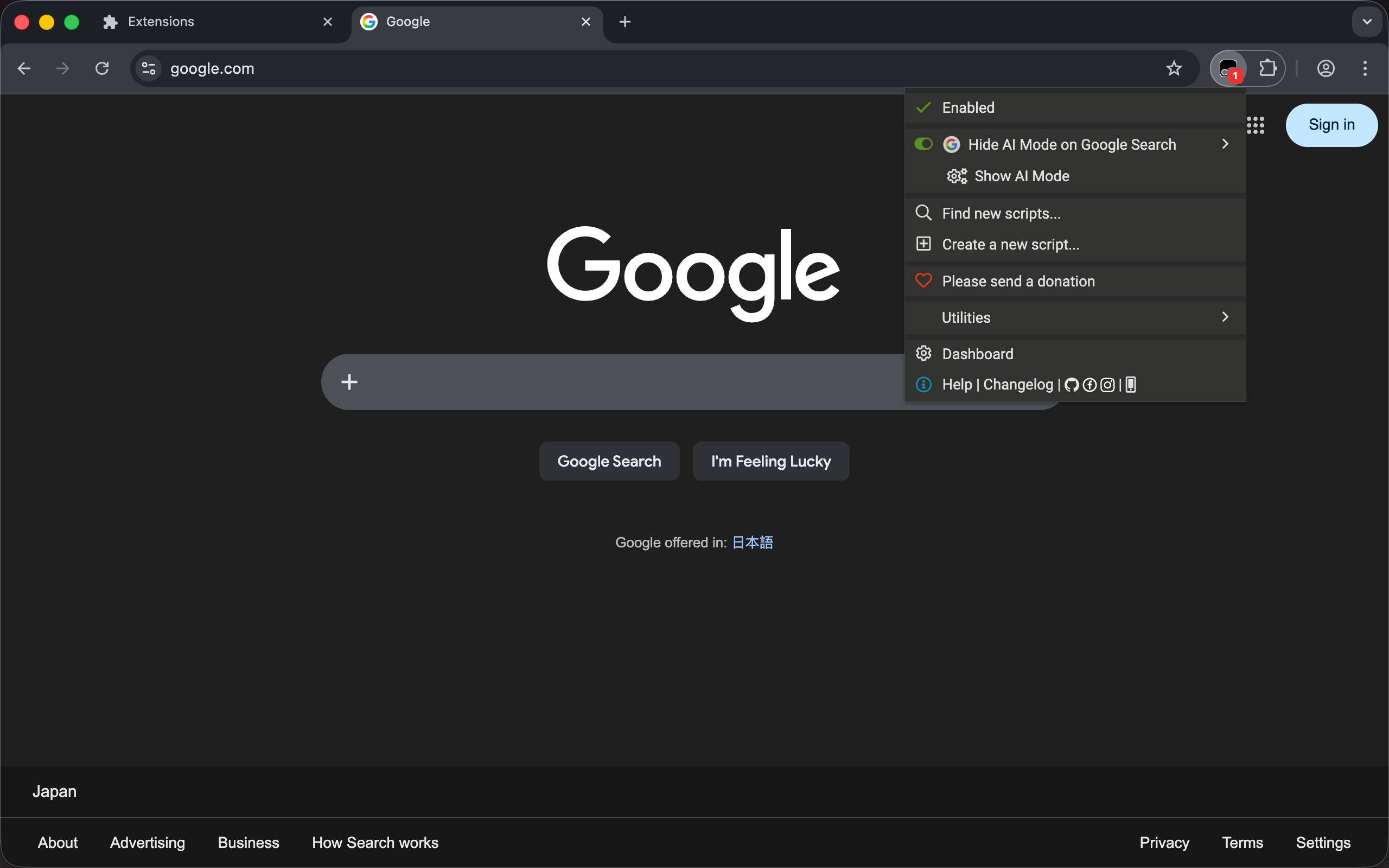Click the Tampermonkey extension icon in toolbar
The height and width of the screenshot is (868, 1389).
pos(1228,69)
